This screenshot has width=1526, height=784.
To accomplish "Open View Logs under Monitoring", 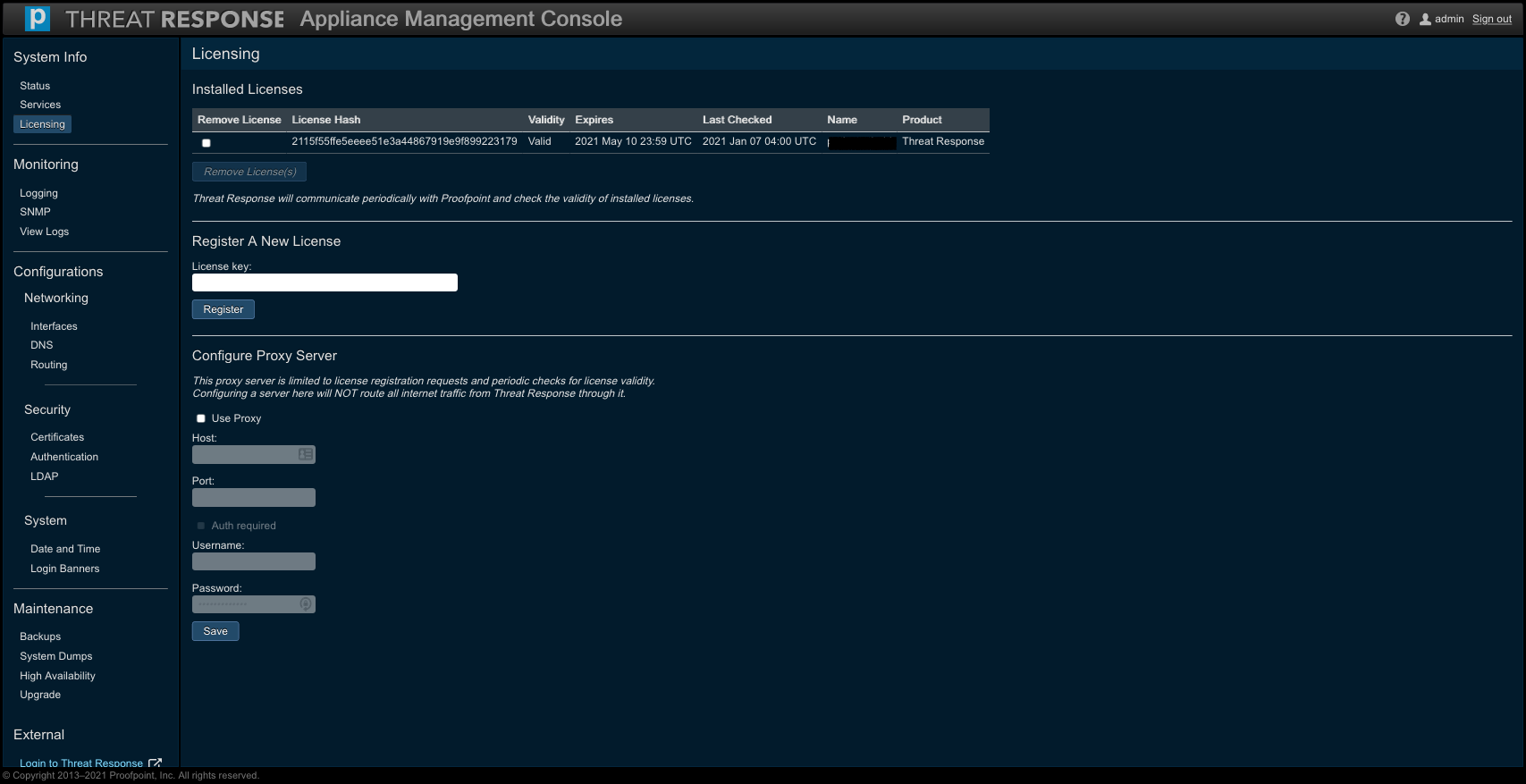I will (44, 232).
